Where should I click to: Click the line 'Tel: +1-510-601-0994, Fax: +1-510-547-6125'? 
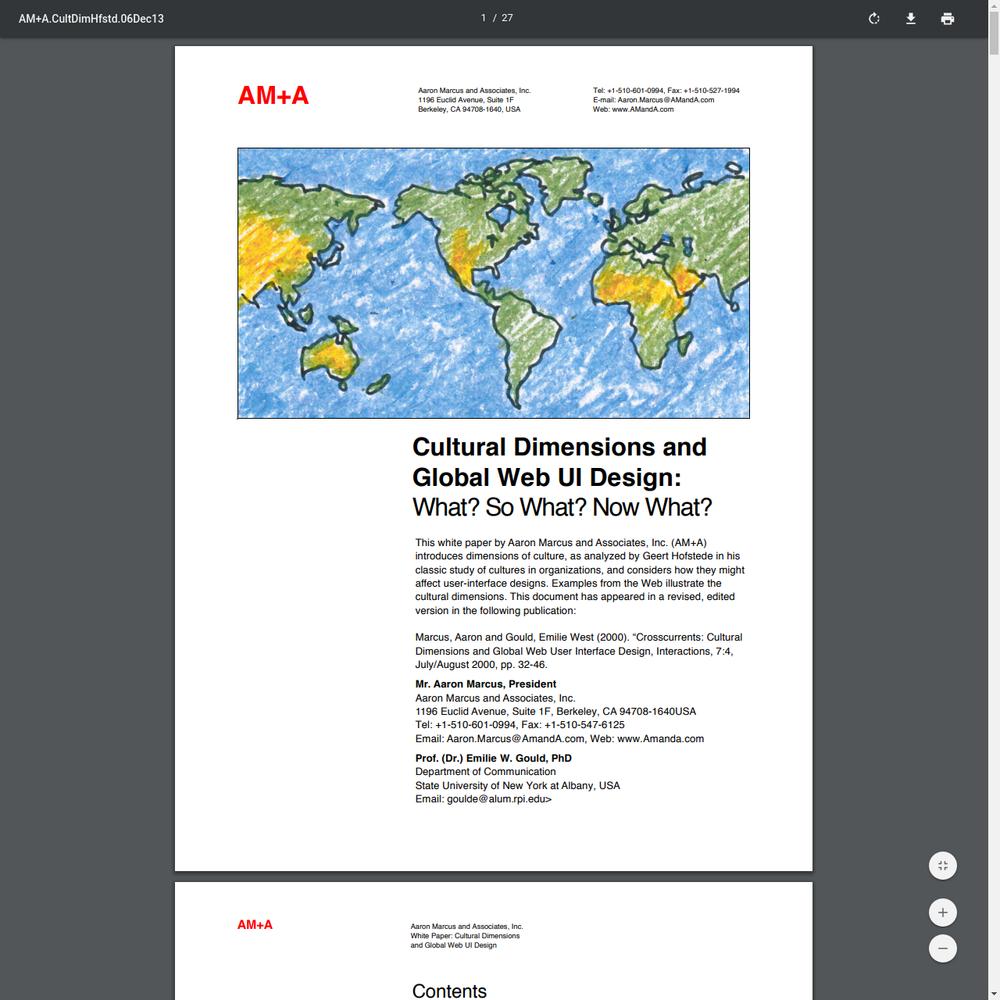(520, 725)
